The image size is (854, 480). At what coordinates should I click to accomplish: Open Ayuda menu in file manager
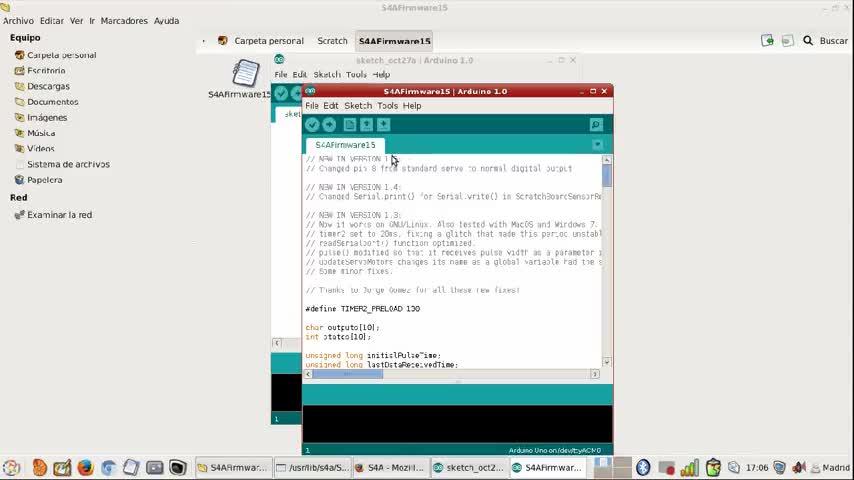(x=166, y=21)
